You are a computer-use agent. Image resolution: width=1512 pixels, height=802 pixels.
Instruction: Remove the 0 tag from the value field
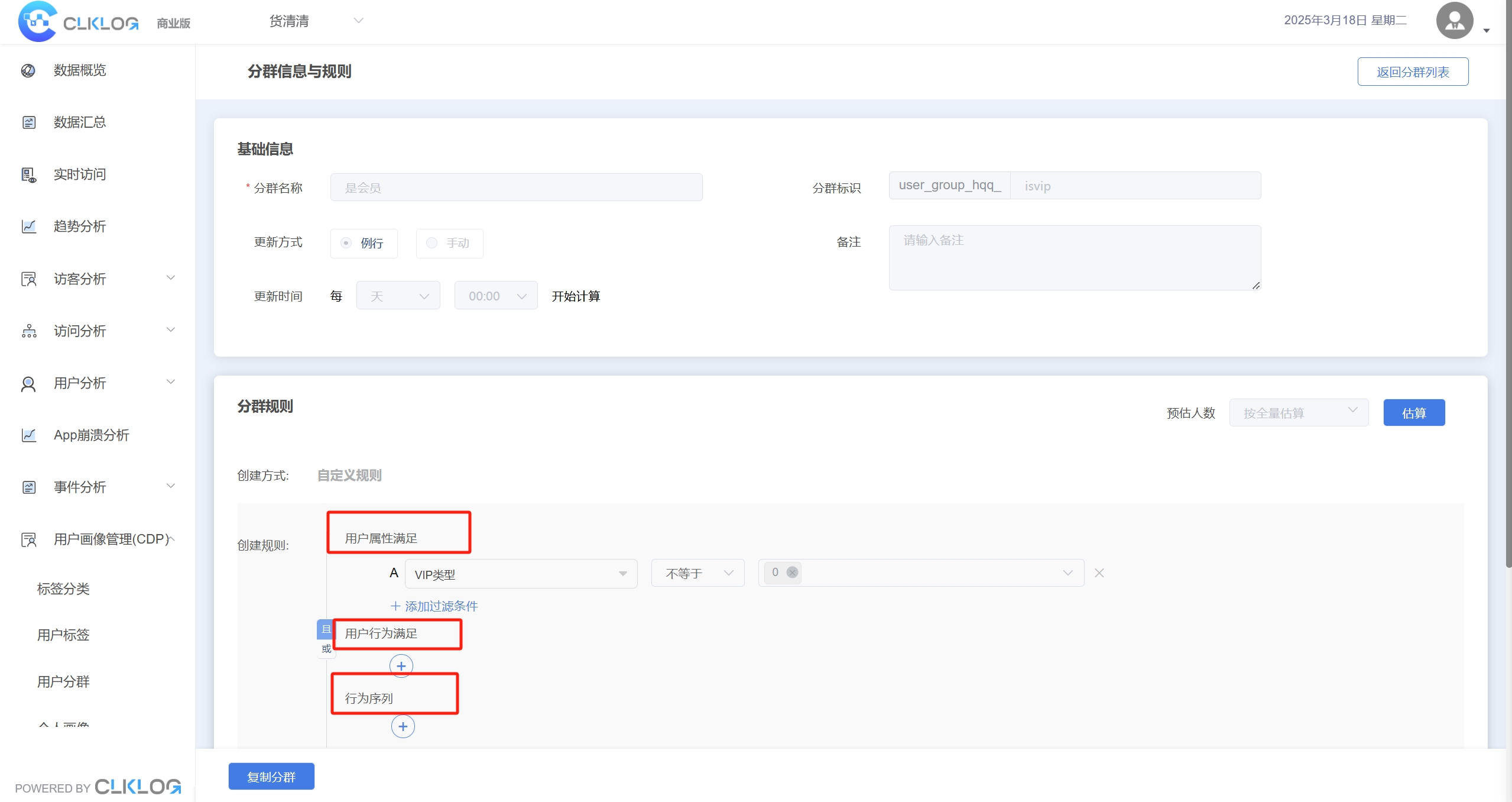coord(792,573)
